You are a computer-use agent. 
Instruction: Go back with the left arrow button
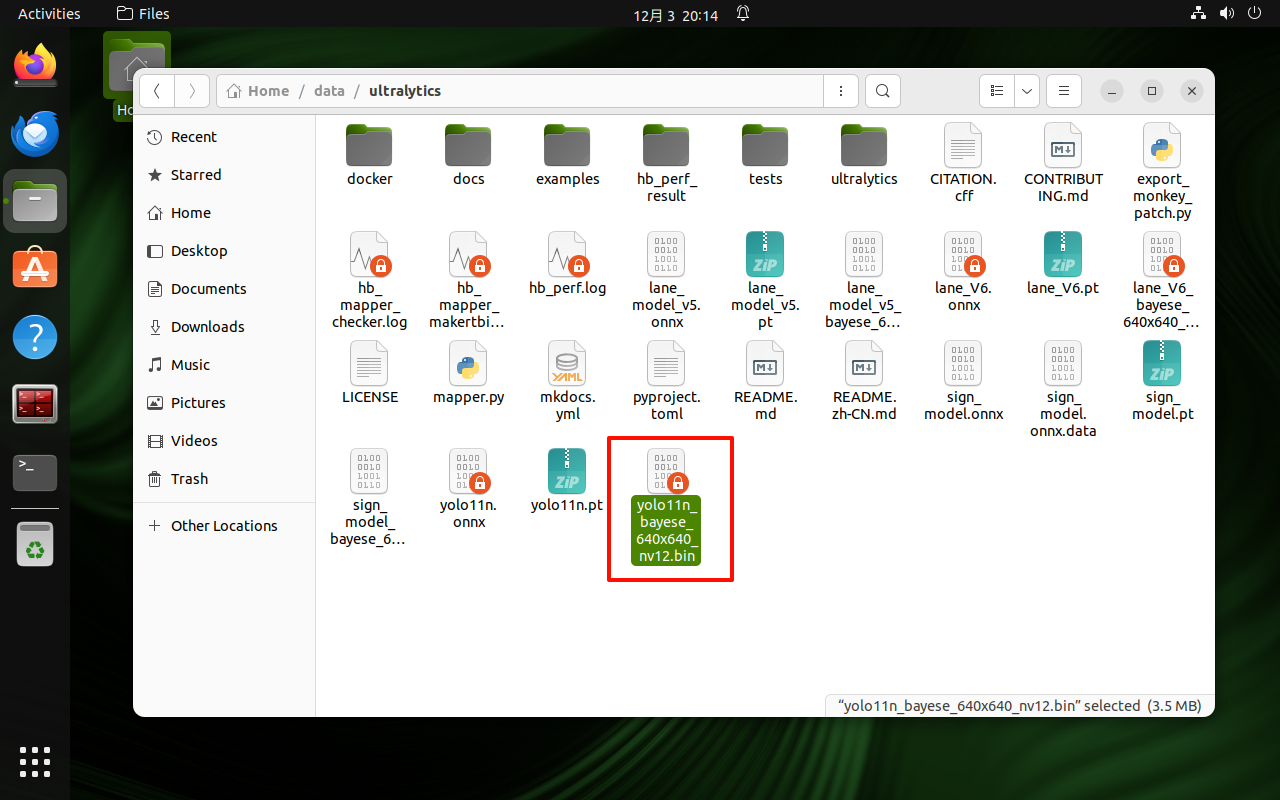point(157,91)
